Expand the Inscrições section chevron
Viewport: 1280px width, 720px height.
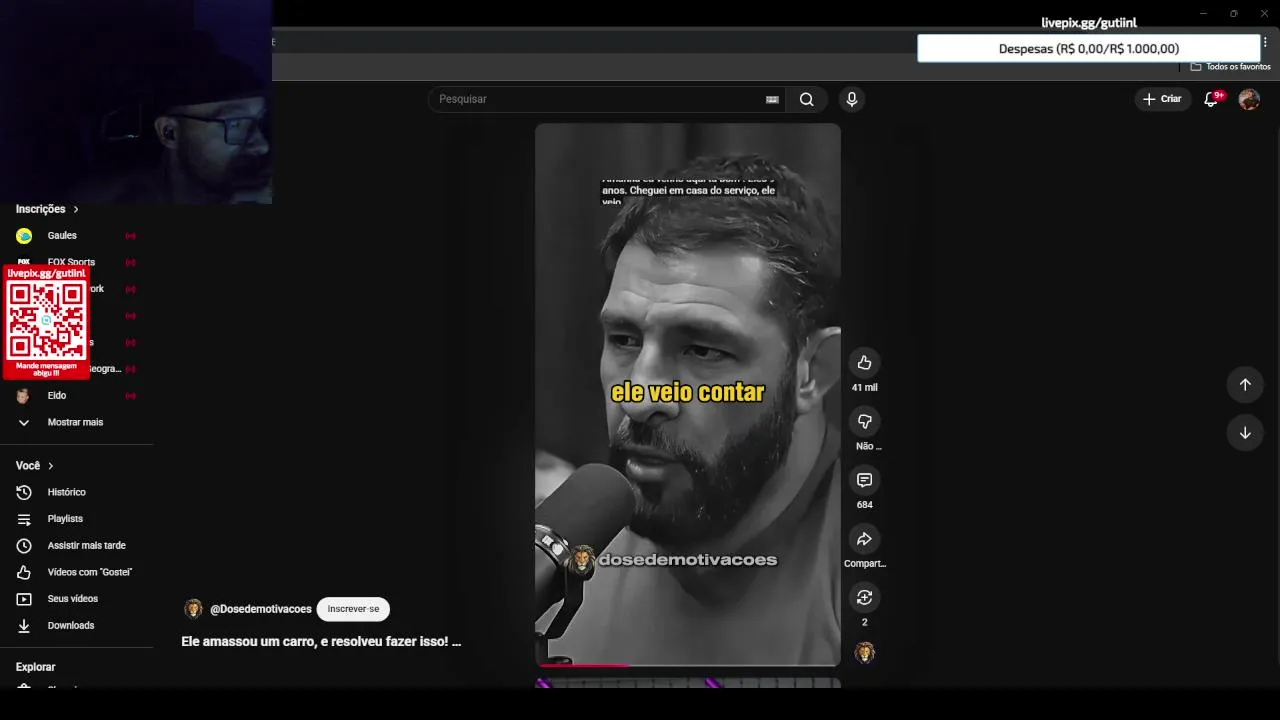pyautogui.click(x=76, y=209)
